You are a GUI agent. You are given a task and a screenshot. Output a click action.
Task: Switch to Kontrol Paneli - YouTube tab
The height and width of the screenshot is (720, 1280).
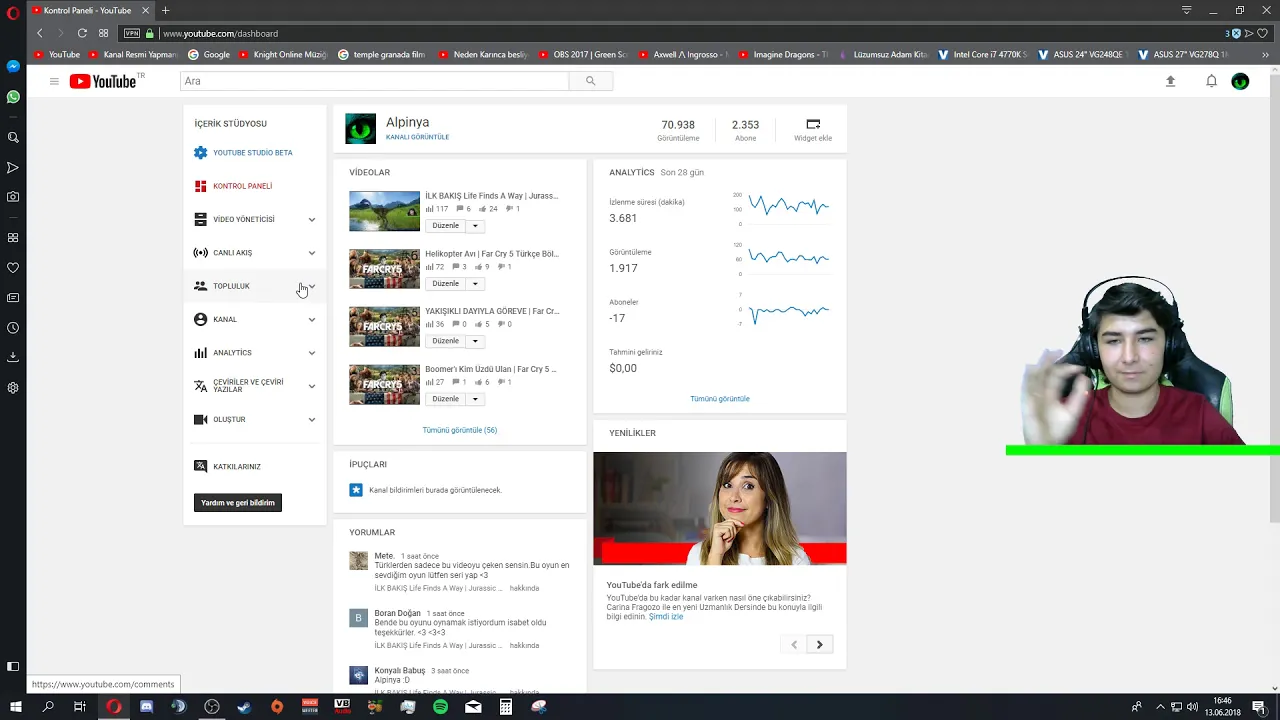[88, 10]
